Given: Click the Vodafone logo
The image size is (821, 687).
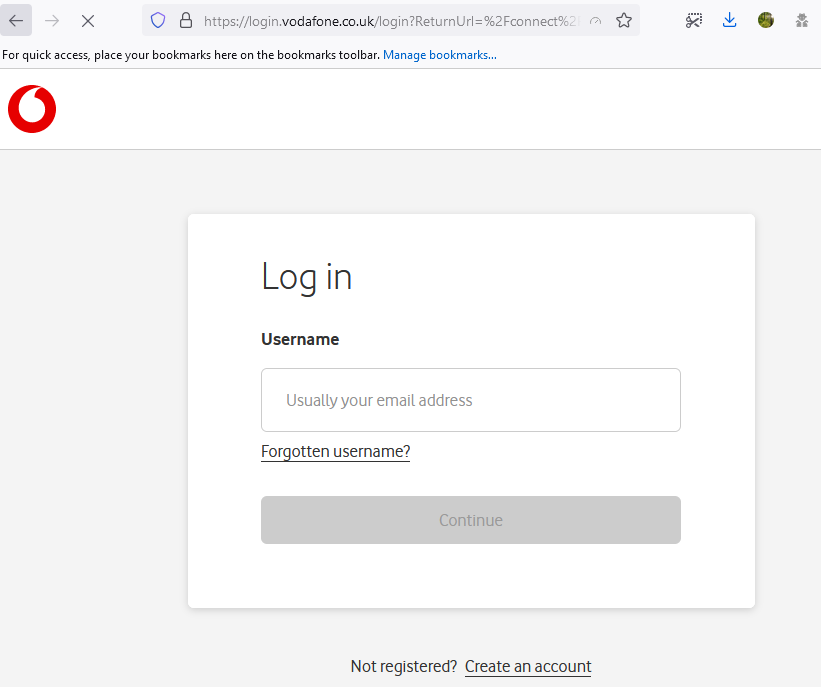Looking at the screenshot, I should point(31,109).
